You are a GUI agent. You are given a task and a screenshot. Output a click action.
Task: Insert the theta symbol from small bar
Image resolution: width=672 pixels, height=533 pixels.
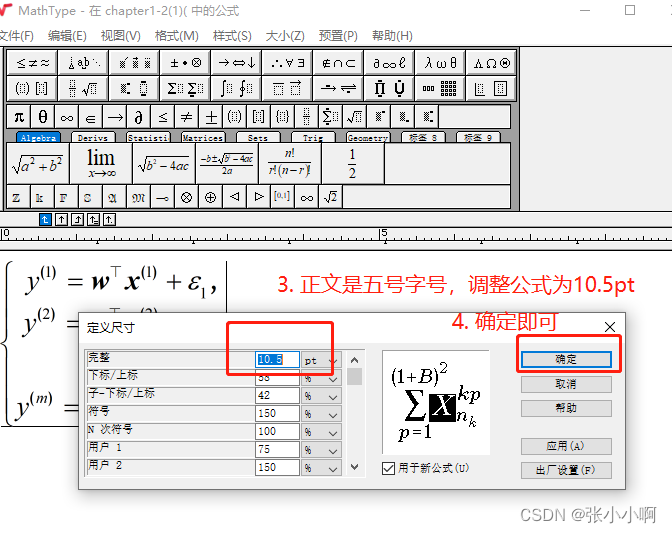(43, 117)
